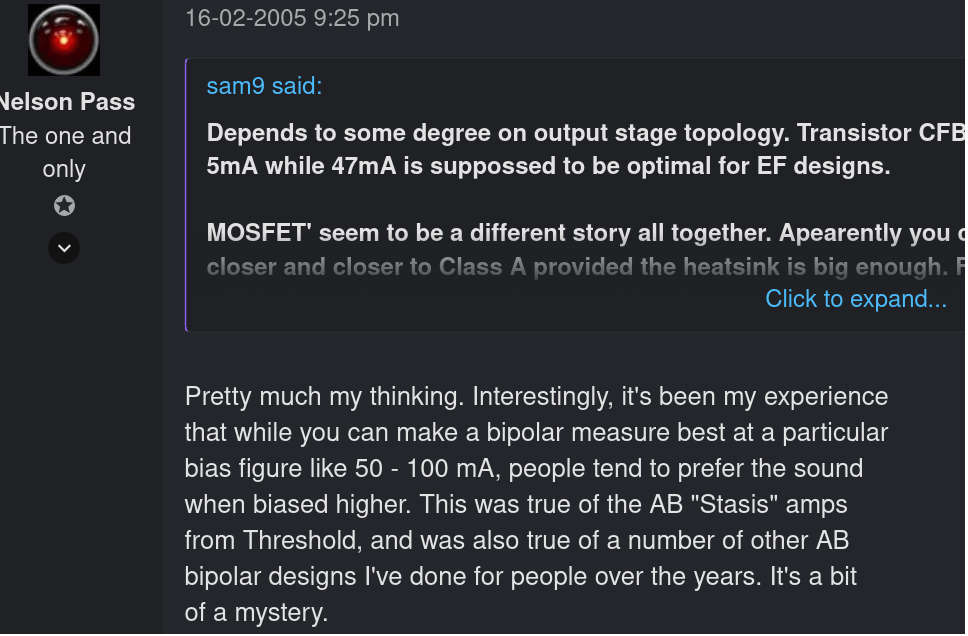
Task: Click the word Threshold in the reply
Action: pos(301,540)
